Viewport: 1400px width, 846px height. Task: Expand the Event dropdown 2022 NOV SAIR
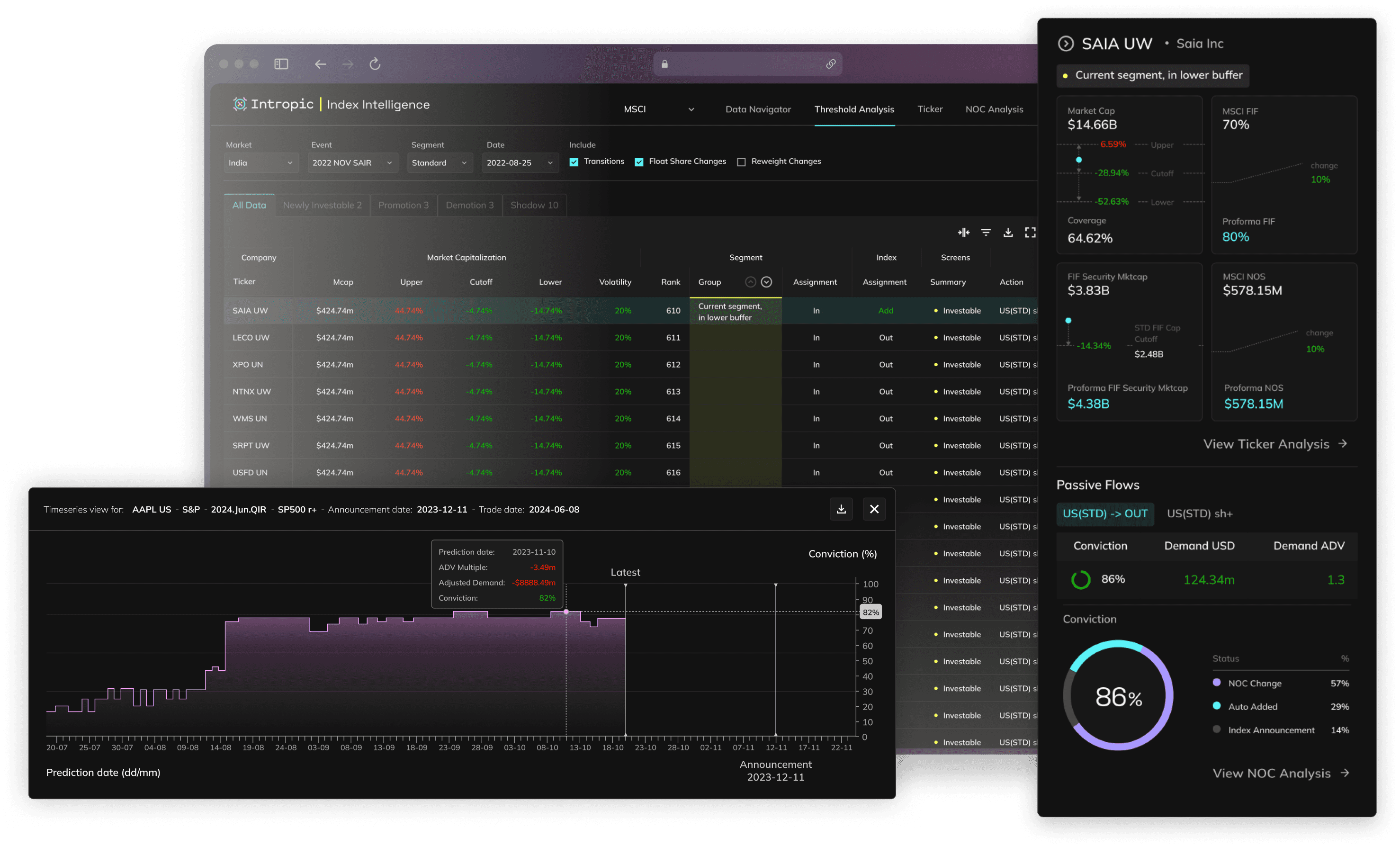pyautogui.click(x=352, y=163)
